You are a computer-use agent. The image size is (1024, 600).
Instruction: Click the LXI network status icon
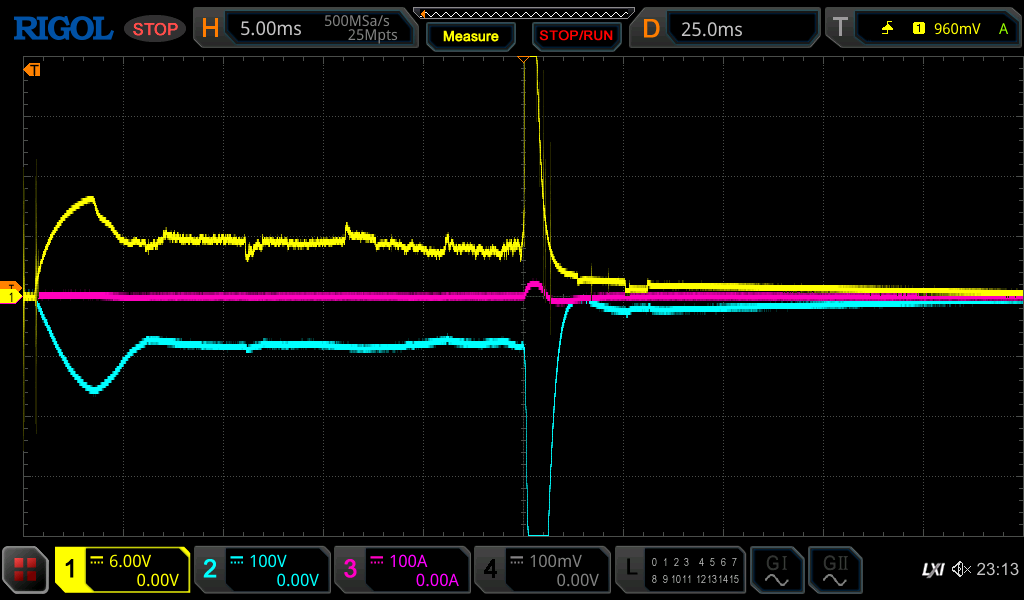point(932,570)
